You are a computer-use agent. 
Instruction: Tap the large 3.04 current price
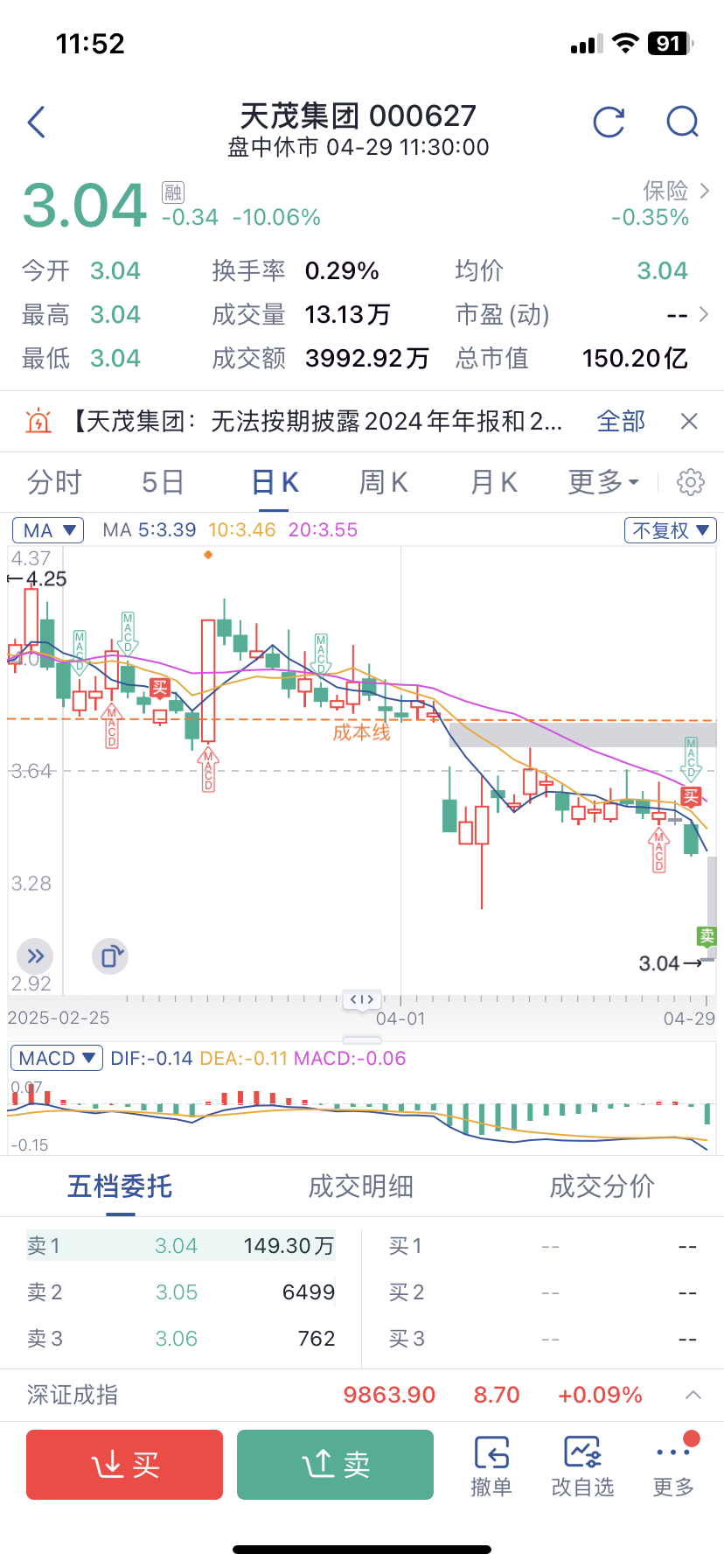click(85, 206)
